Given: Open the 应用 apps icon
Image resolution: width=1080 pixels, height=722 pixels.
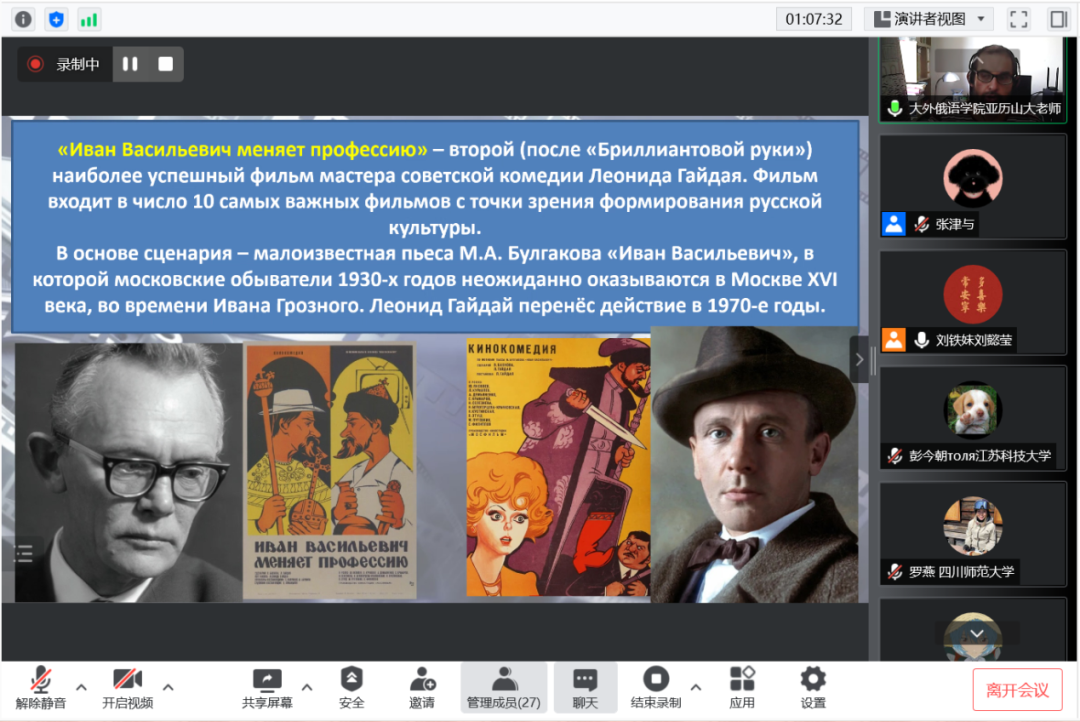Looking at the screenshot, I should coord(742,687).
